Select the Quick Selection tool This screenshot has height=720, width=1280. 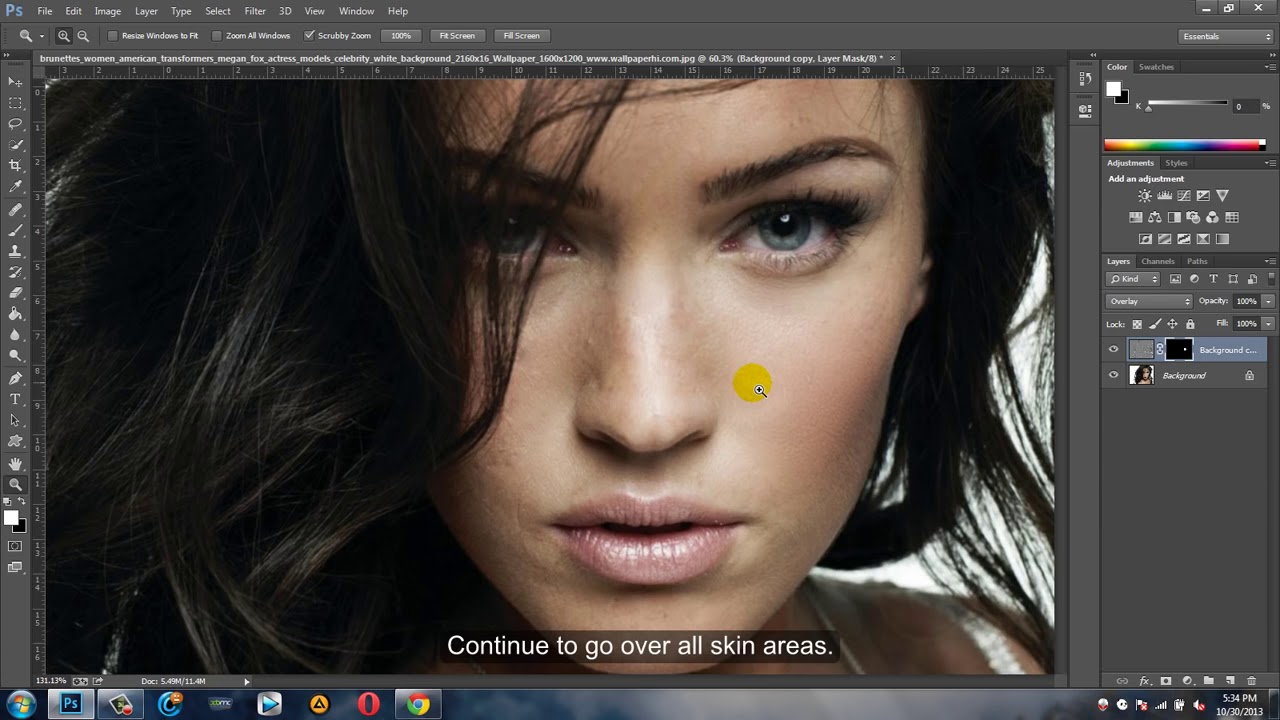[15, 145]
